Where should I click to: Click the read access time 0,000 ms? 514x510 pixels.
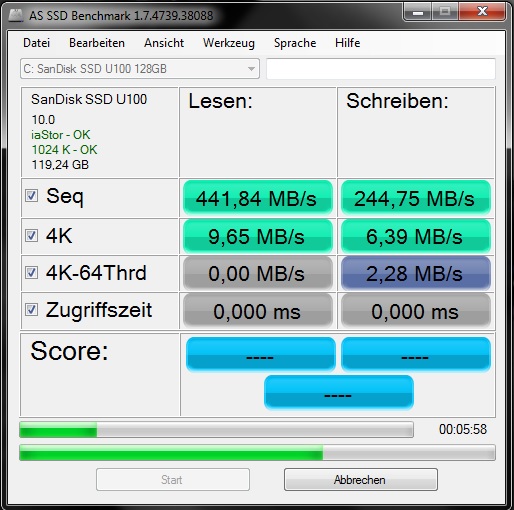(258, 311)
